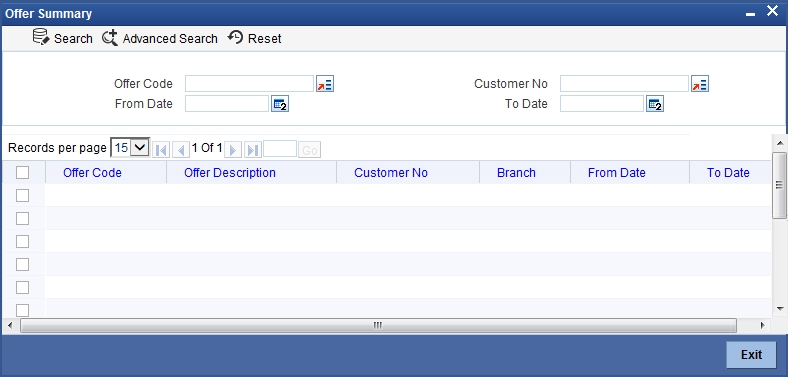Sort by Offer Description column header
The height and width of the screenshot is (377, 788).
(230, 172)
